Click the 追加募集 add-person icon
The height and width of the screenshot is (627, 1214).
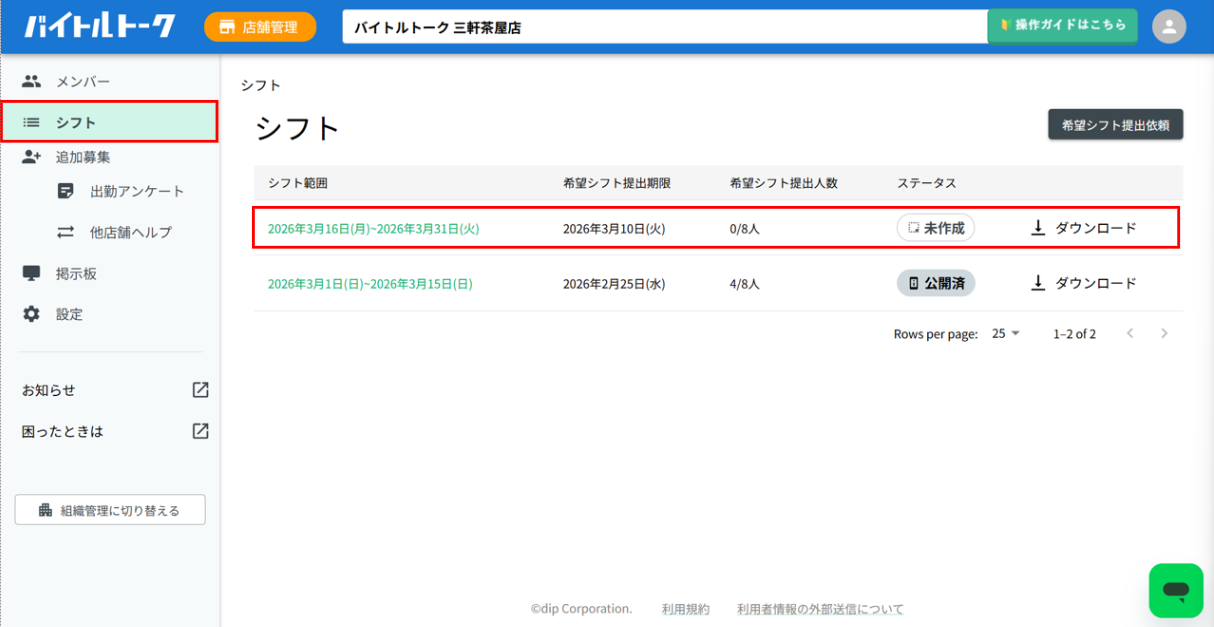pyautogui.click(x=32, y=157)
